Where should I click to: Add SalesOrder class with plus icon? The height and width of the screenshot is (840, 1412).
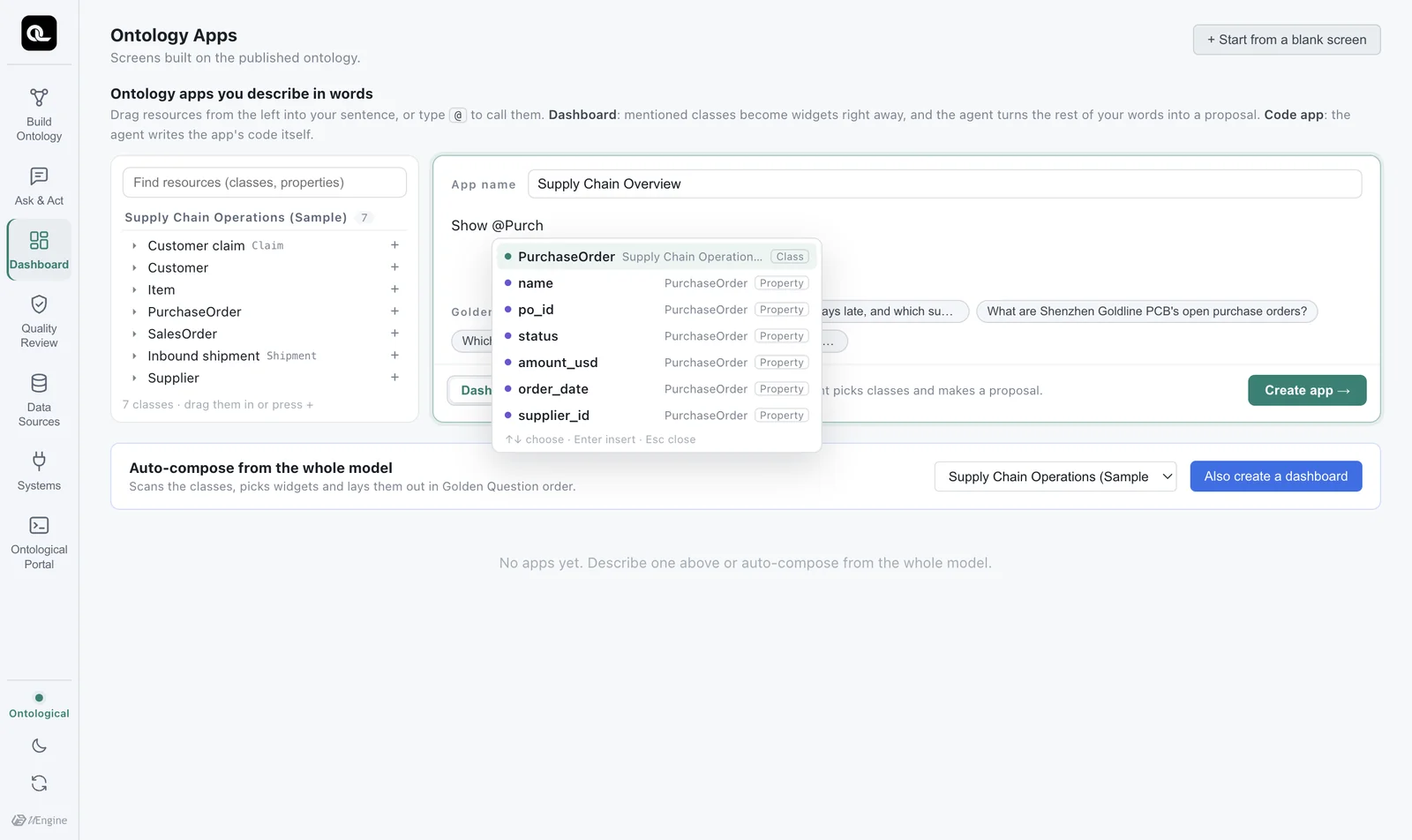(x=394, y=334)
